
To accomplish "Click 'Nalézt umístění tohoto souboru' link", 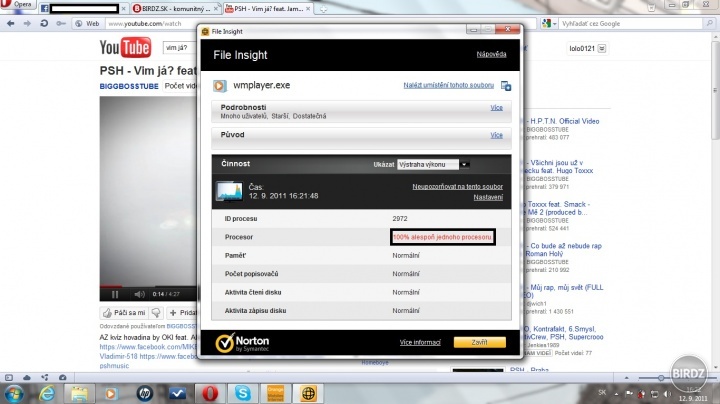I will (x=449, y=85).
